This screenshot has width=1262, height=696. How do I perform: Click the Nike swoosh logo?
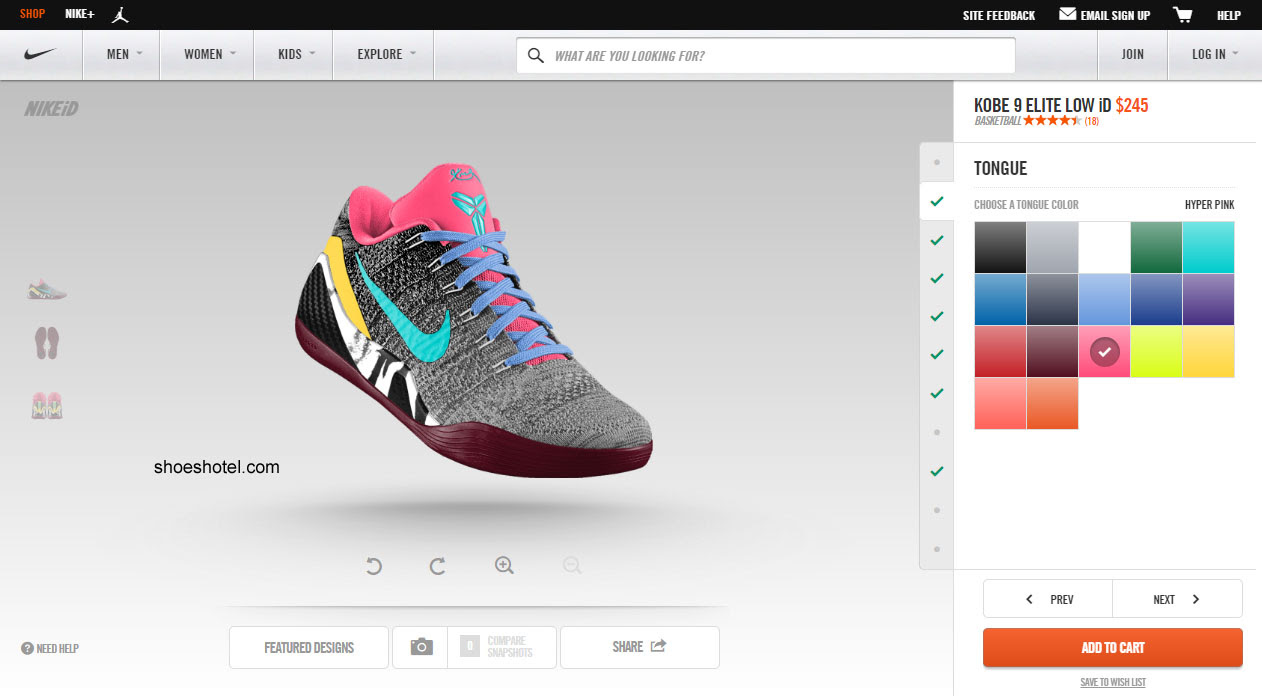(41, 54)
